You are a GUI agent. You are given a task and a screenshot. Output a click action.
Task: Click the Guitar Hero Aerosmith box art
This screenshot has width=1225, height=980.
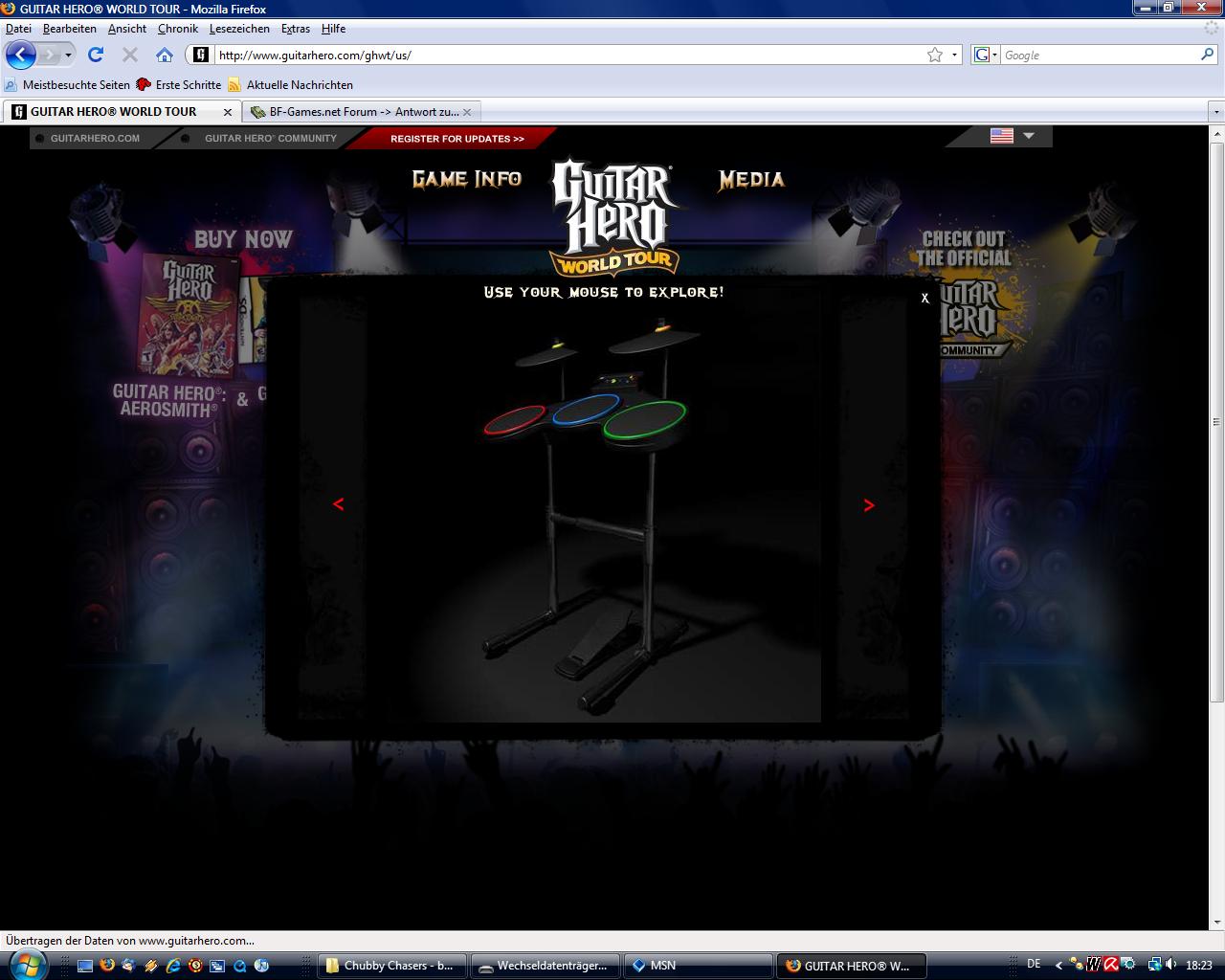(189, 315)
